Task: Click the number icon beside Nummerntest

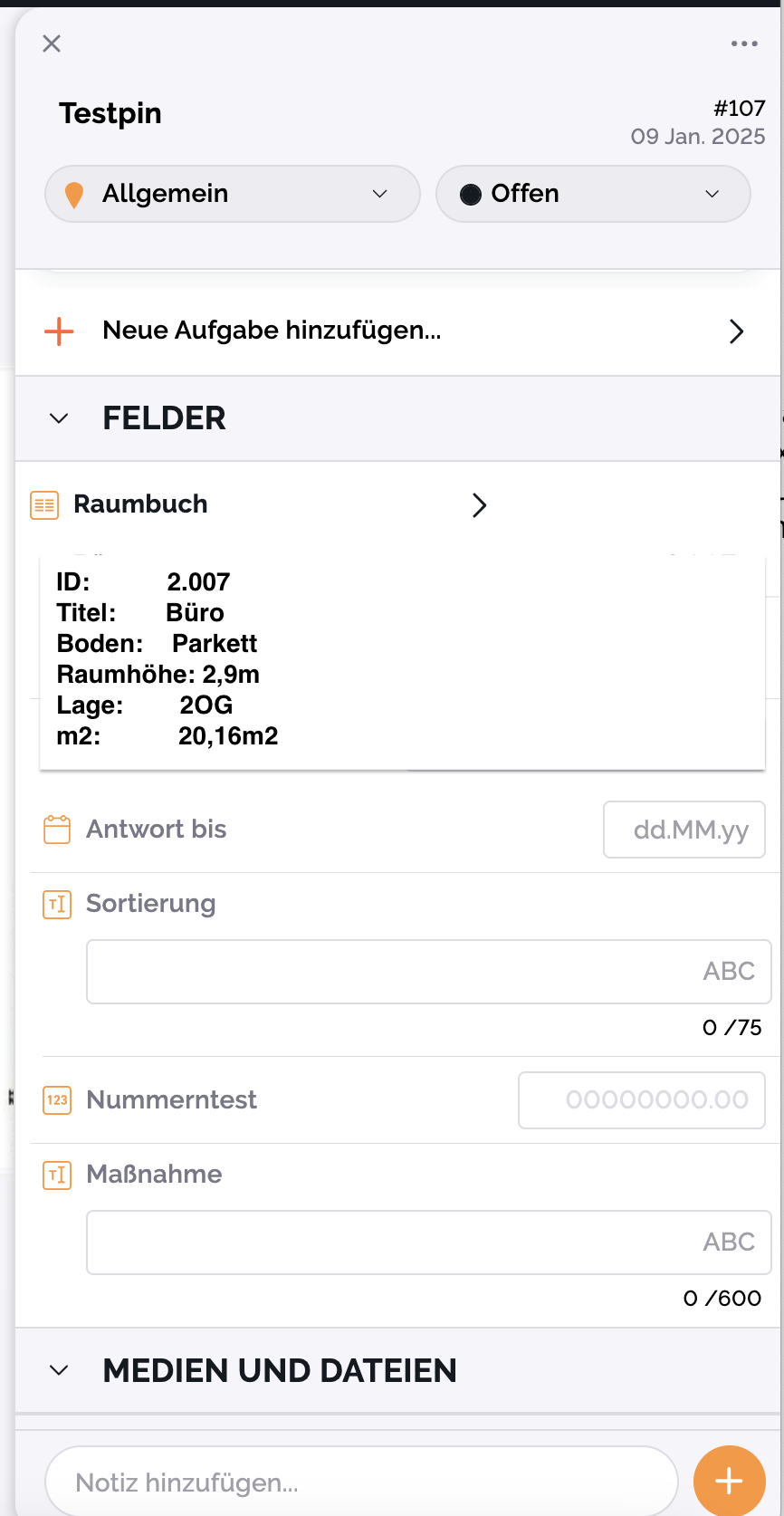Action: pos(57,1100)
